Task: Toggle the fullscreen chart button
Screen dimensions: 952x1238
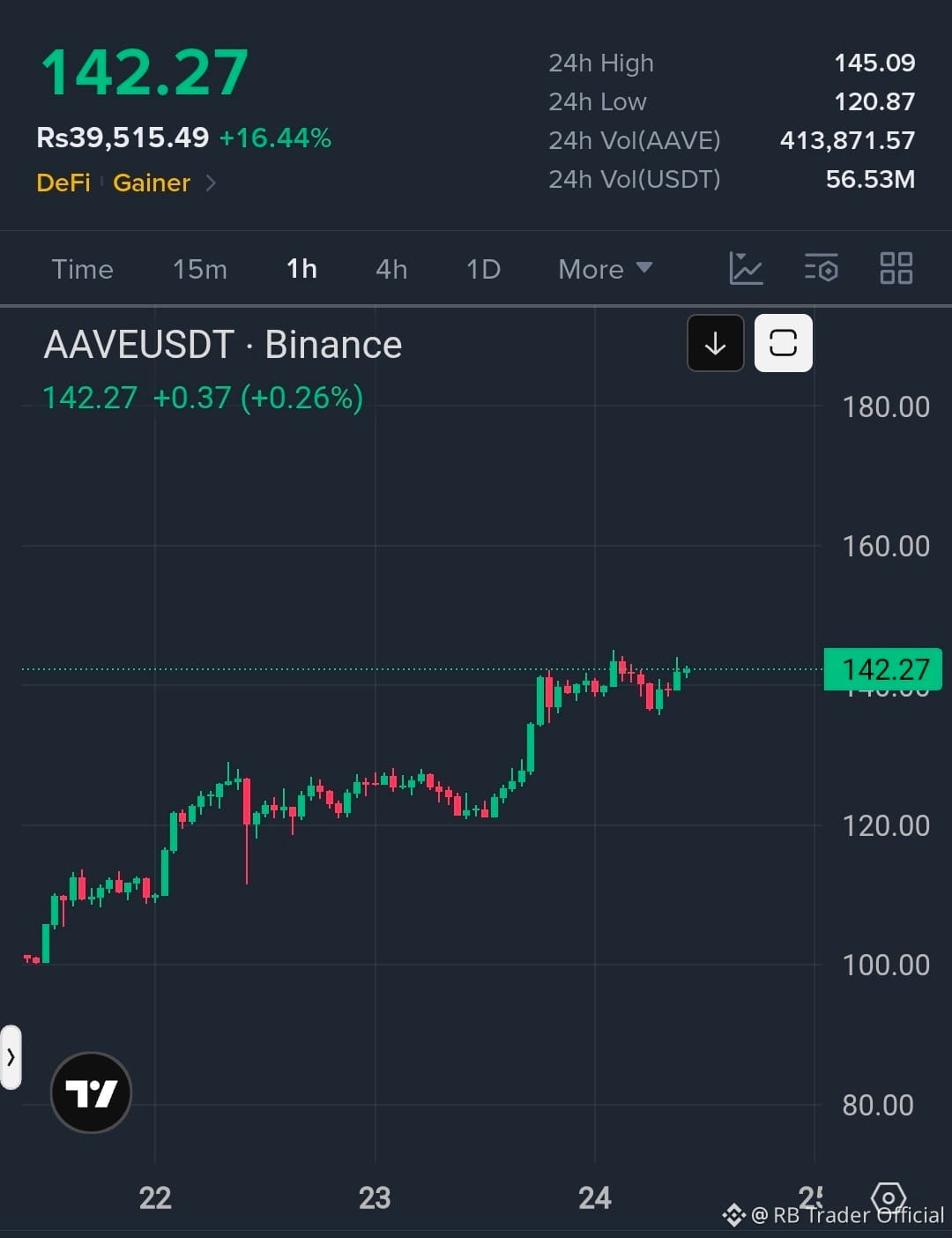Action: click(x=784, y=343)
